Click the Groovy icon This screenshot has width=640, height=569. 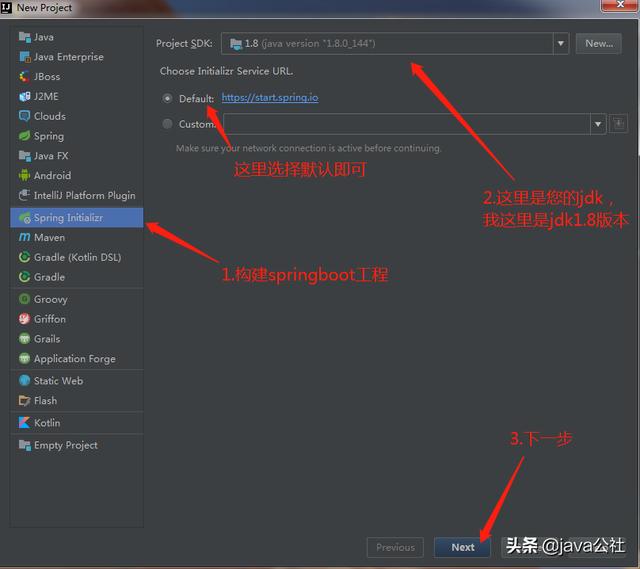pyautogui.click(x=24, y=299)
